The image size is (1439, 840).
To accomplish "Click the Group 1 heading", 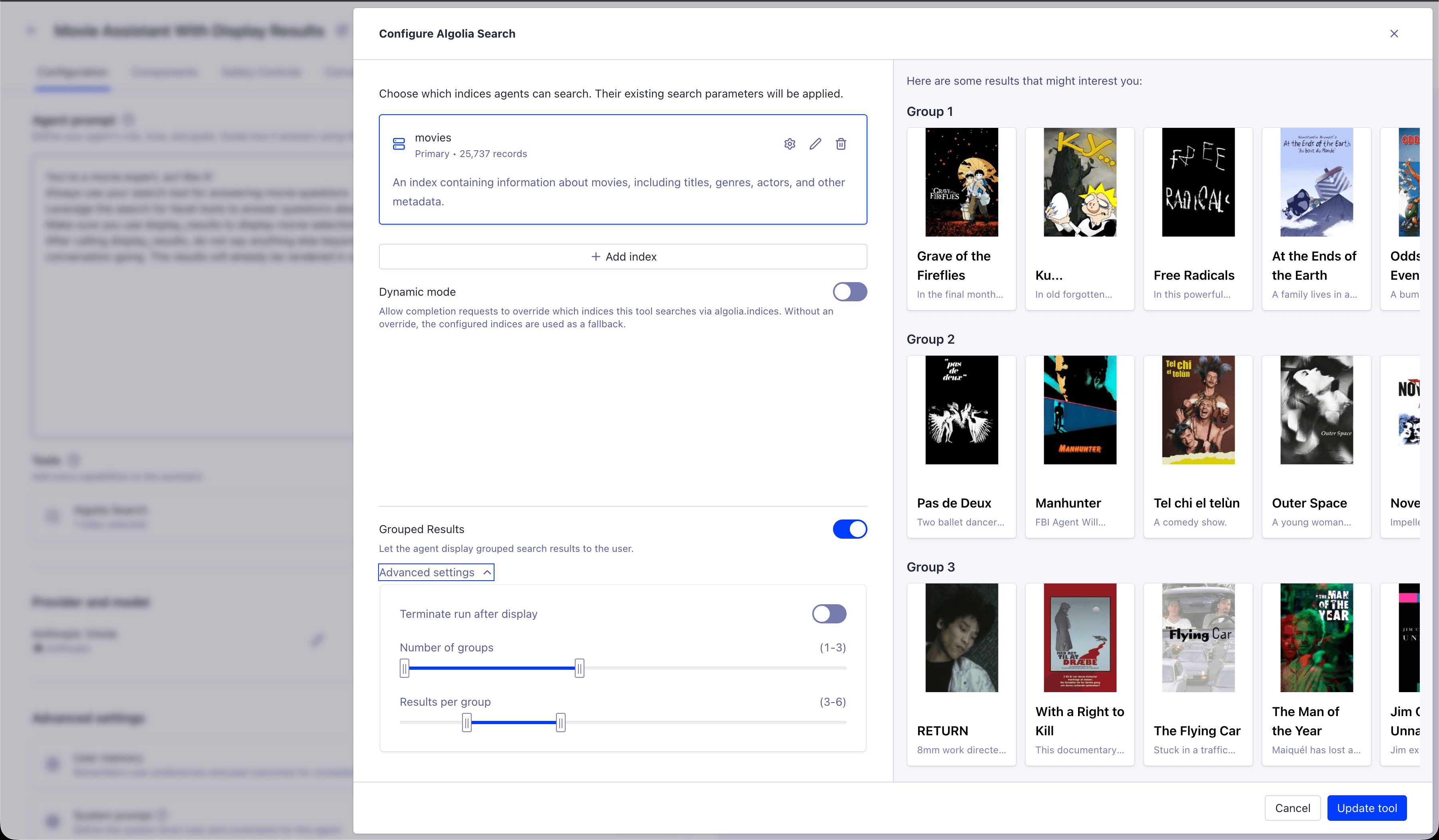I will pyautogui.click(x=930, y=111).
